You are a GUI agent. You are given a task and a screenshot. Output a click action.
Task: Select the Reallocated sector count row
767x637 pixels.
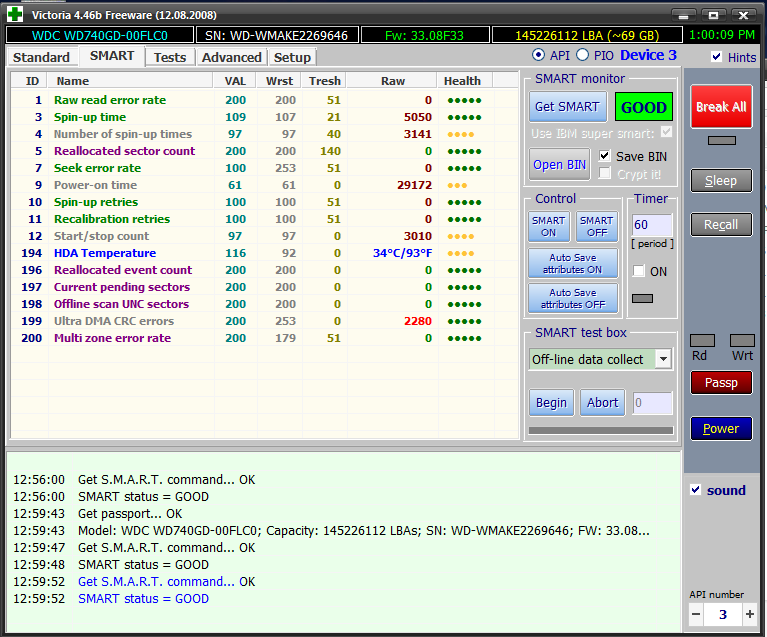[x=264, y=151]
